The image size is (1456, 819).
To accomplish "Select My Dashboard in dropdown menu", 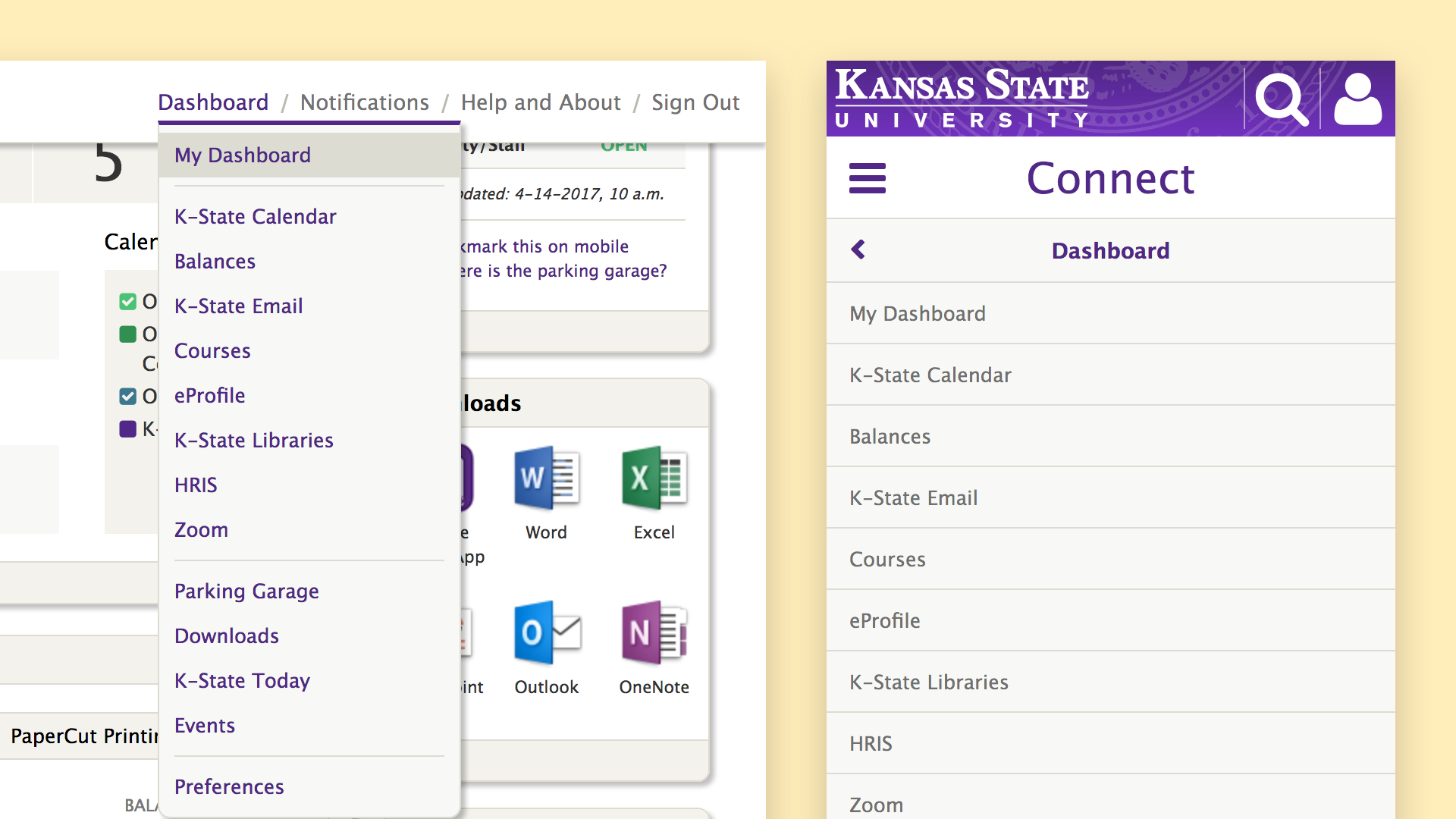I will pos(309,155).
